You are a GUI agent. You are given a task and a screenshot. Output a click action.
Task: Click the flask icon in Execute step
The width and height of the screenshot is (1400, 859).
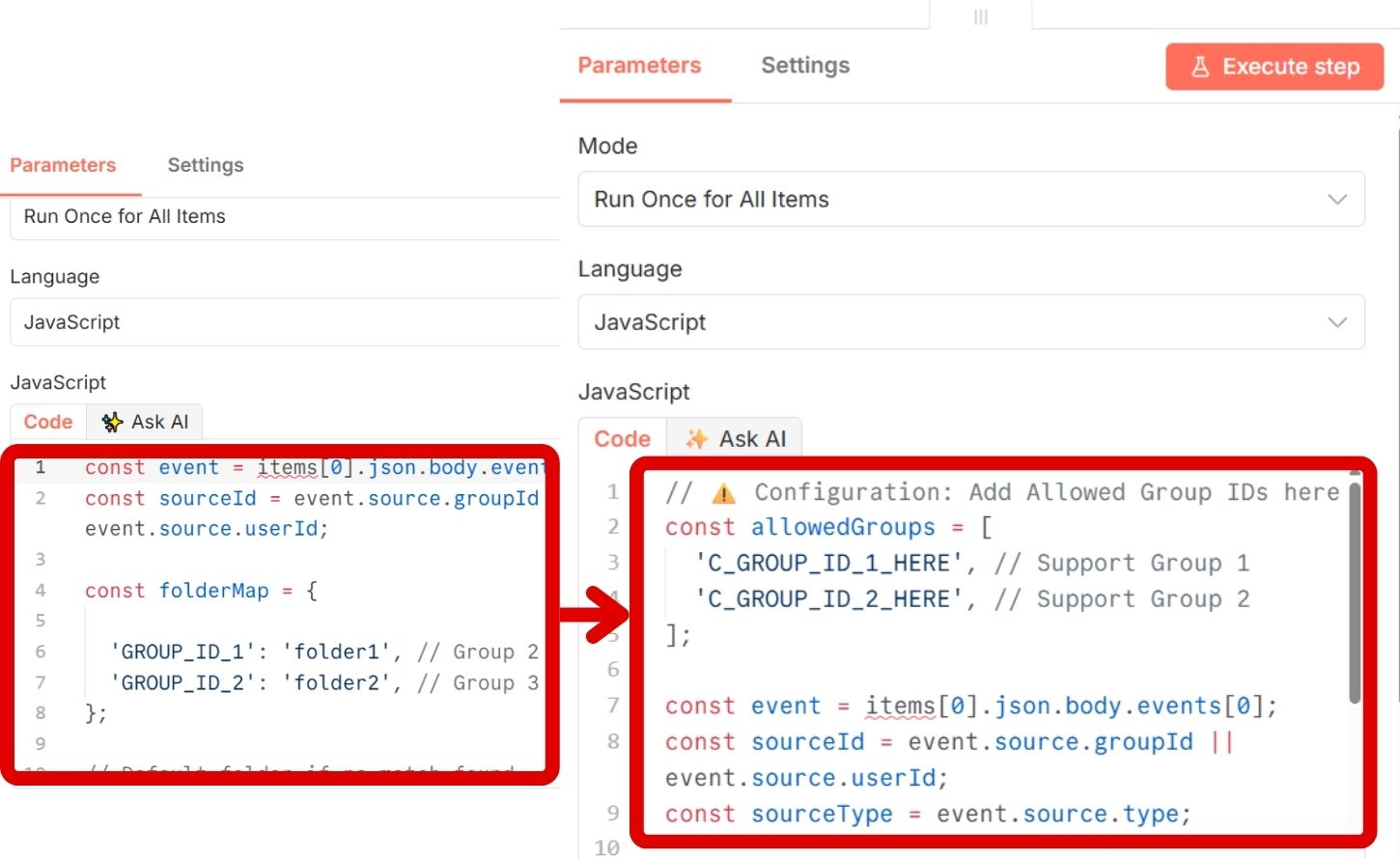click(1200, 67)
